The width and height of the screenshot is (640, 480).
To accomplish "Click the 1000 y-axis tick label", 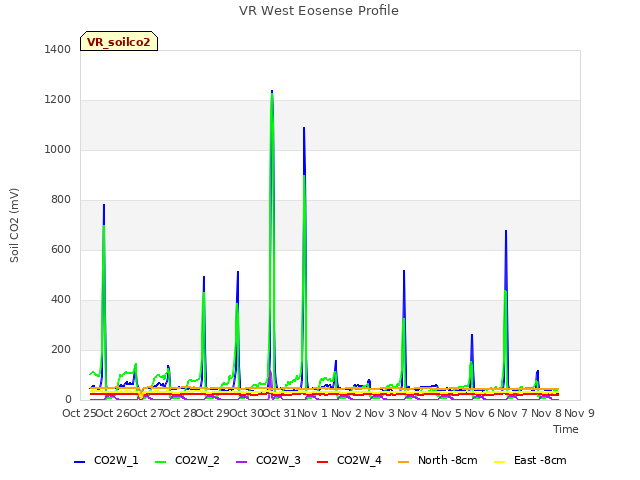I will pos(58,149).
